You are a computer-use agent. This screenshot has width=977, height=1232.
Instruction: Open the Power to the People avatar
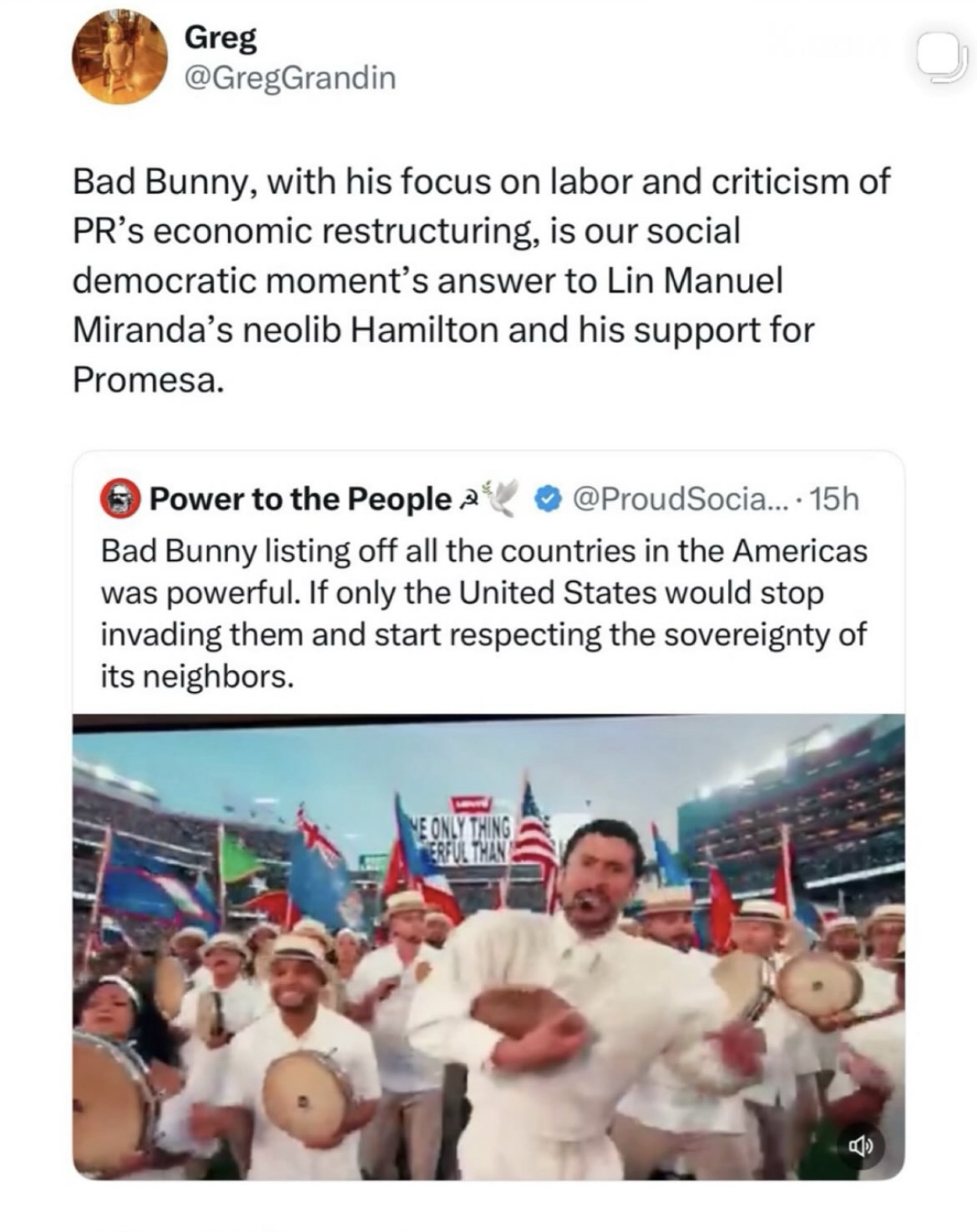click(x=120, y=499)
